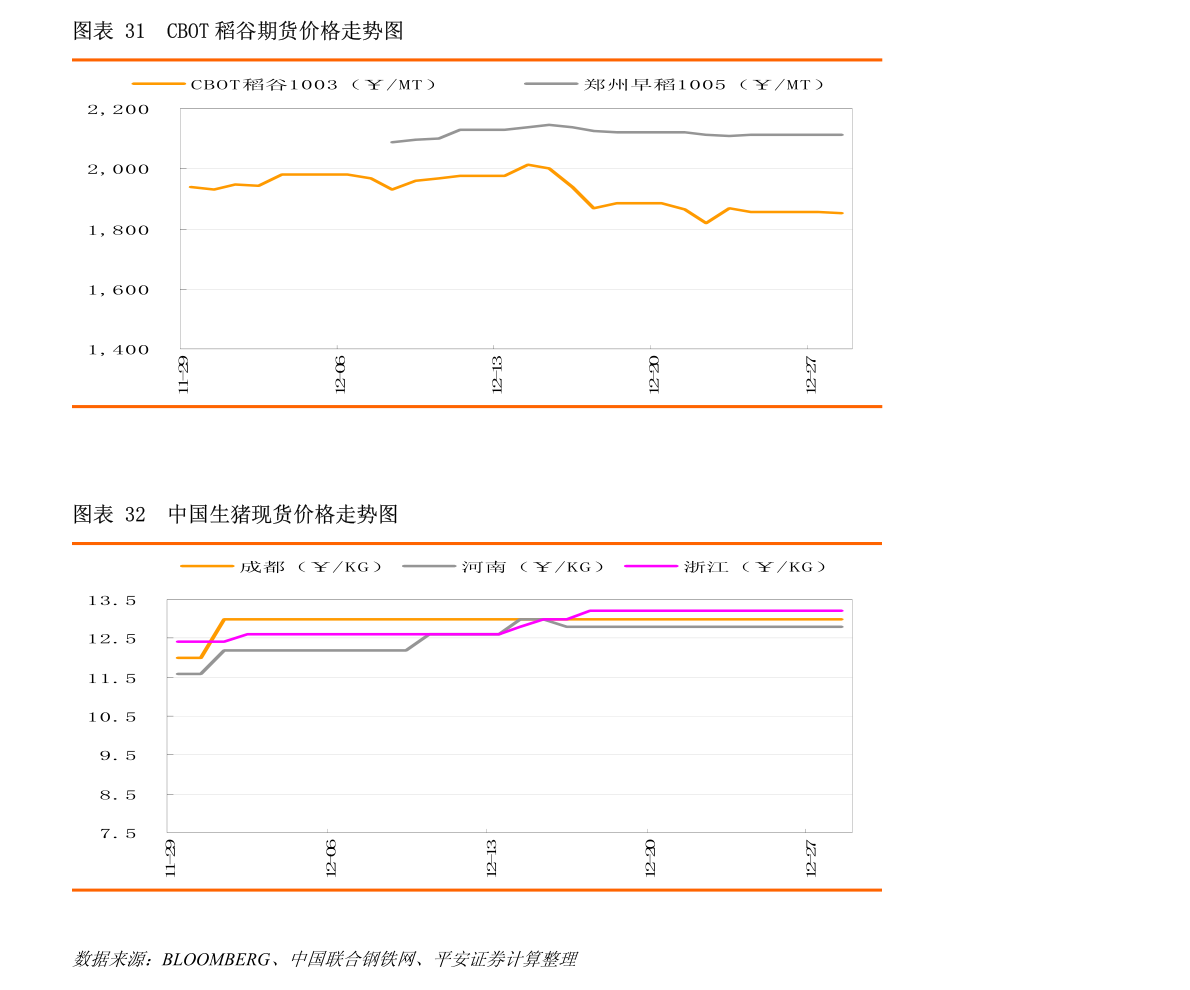Viewport: 1190px width, 990px height.
Task: Select the 浙江 (¥/KG) legend label
Action: 755,567
